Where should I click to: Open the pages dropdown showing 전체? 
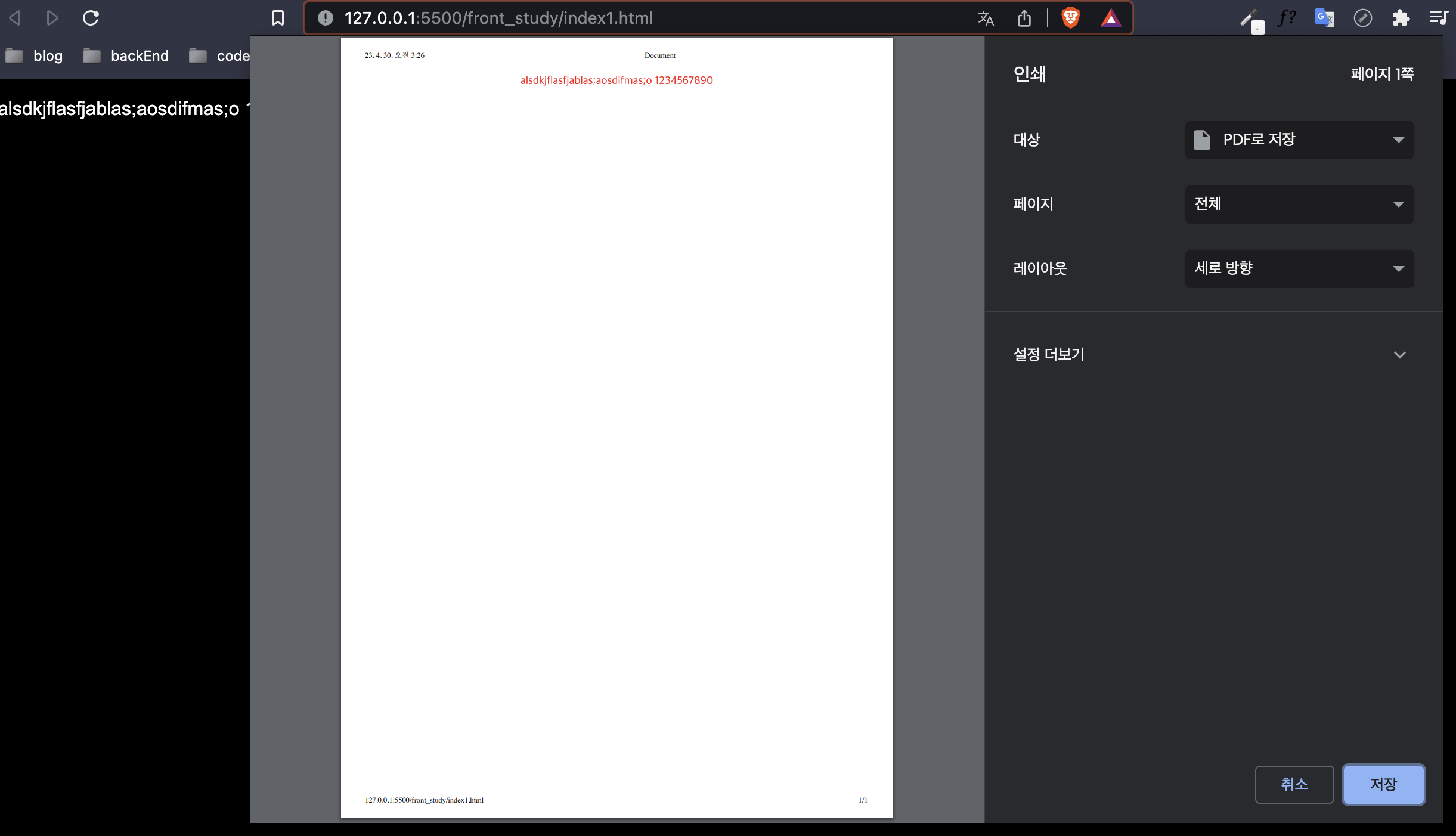[1299, 205]
